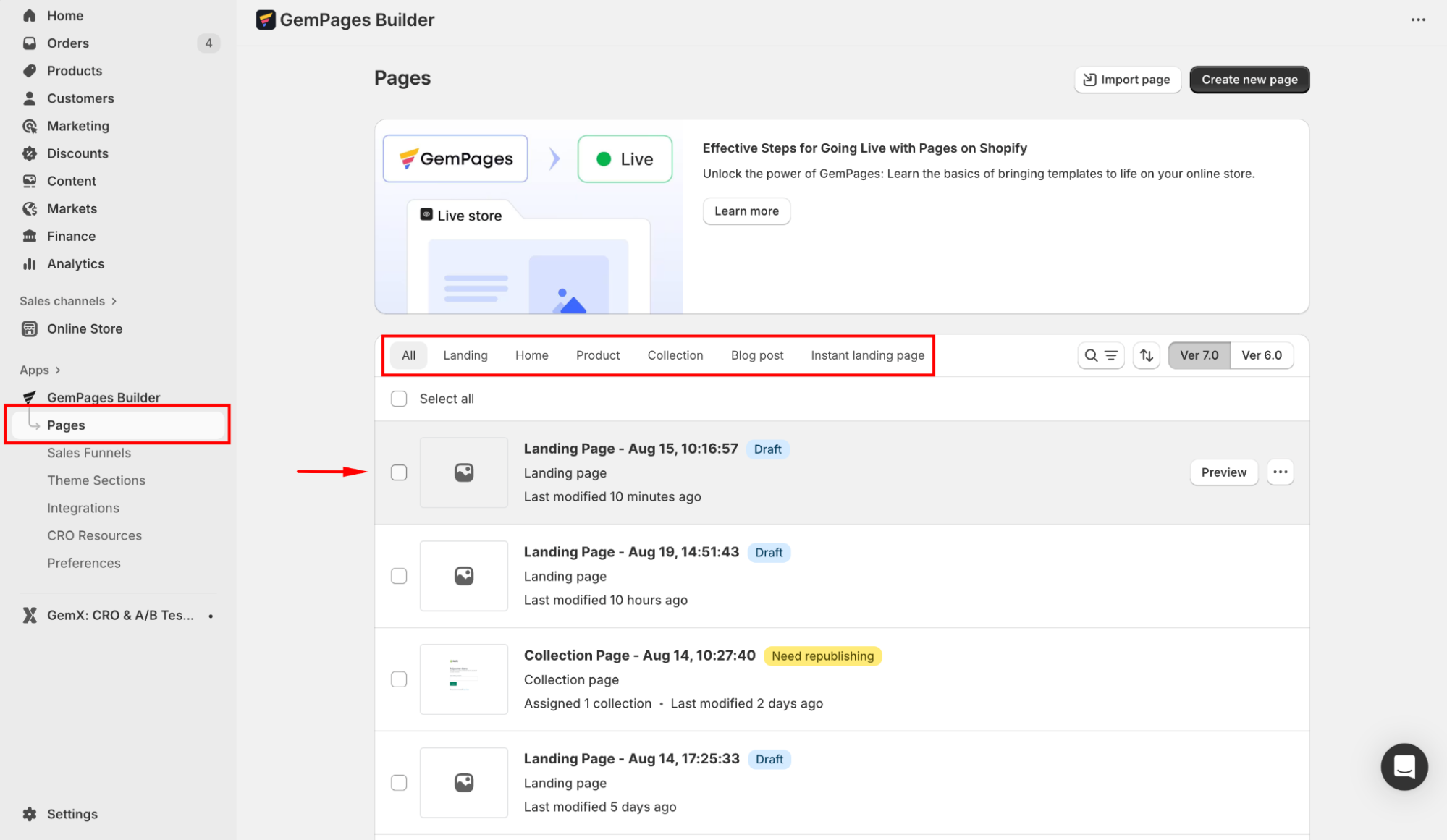Click the Discounts icon in sidebar

[x=30, y=153]
